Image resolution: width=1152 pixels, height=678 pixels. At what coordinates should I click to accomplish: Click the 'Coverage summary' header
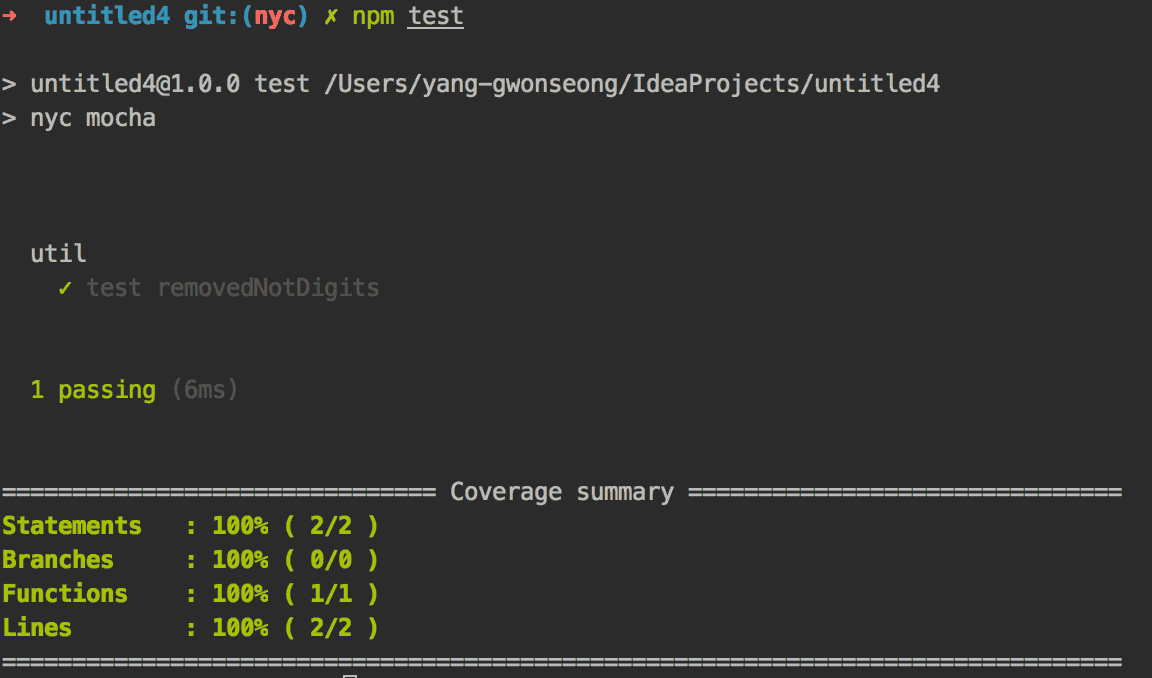tap(561, 491)
